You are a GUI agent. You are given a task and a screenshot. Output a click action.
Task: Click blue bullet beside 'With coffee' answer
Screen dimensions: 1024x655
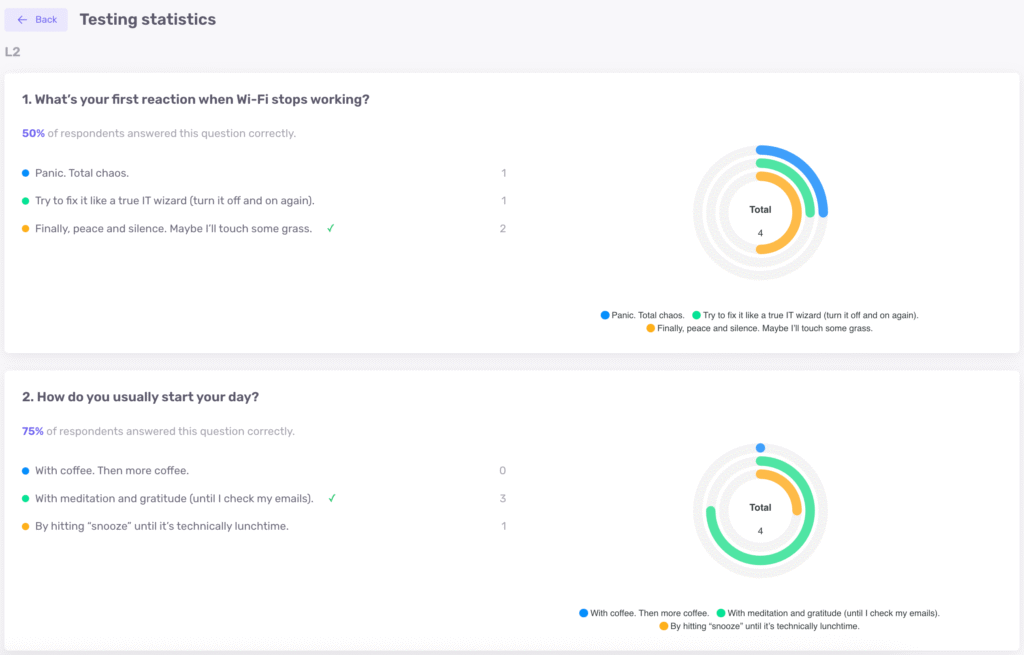tap(26, 471)
